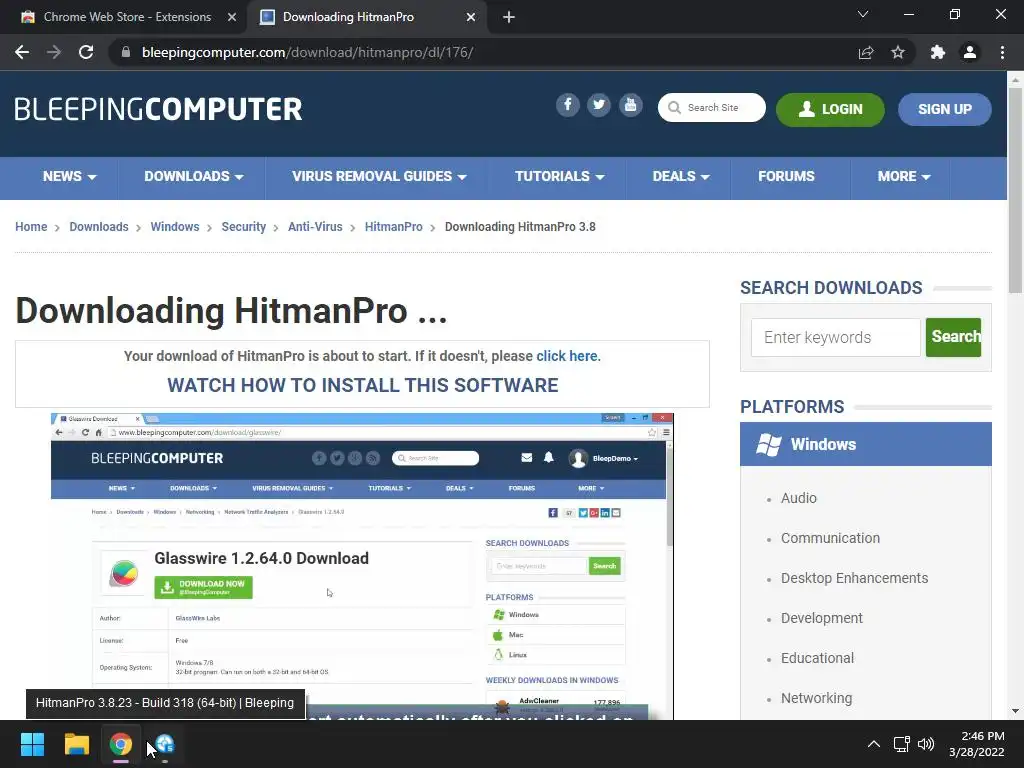The image size is (1024, 768).
Task: Click the green LOGIN button
Action: tap(830, 109)
